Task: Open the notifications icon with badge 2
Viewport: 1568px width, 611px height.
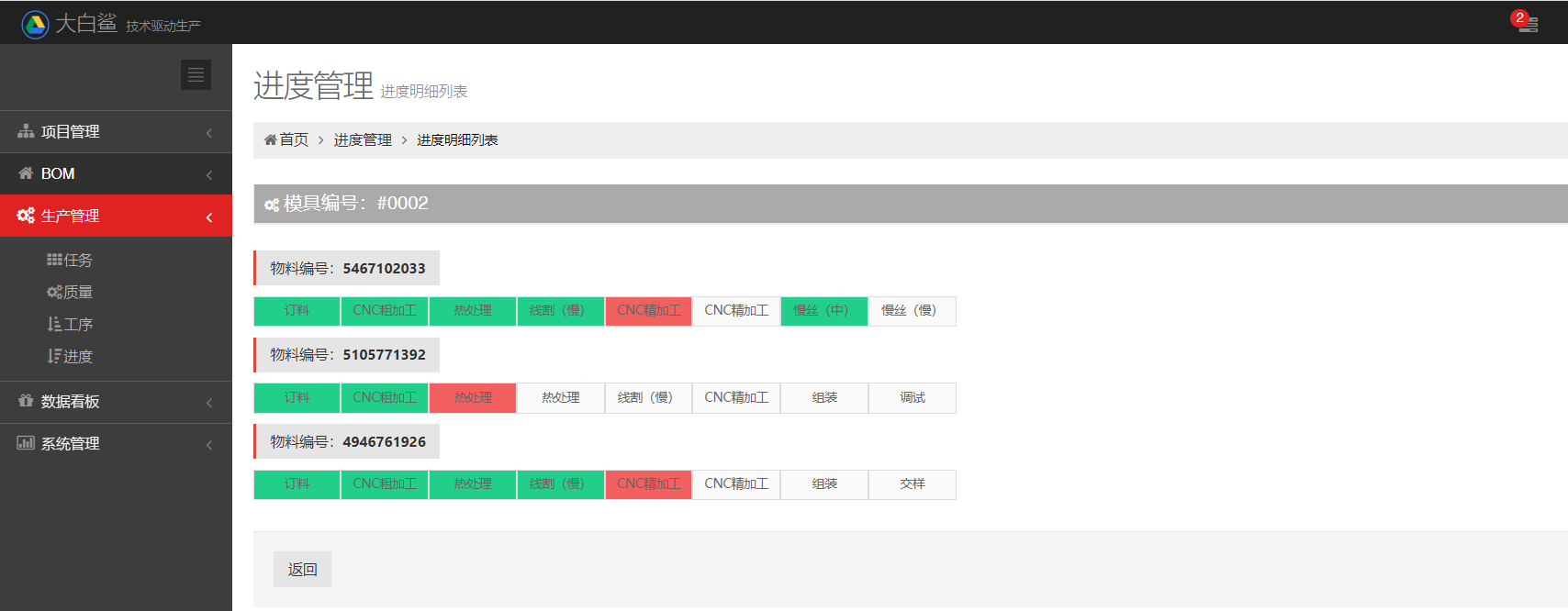Action: point(1526,22)
